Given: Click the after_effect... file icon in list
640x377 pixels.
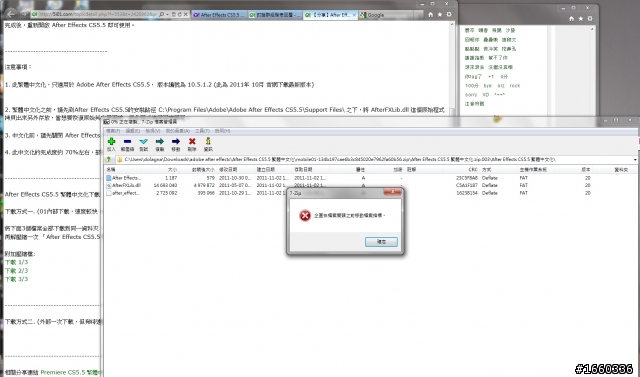Looking at the screenshot, I should pos(109,193).
